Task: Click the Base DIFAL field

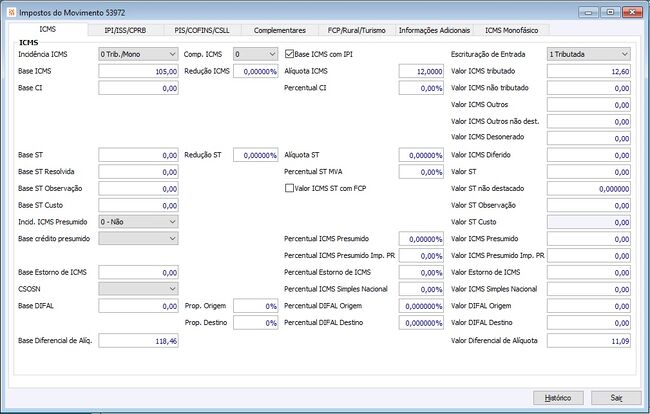Action: pyautogui.click(x=138, y=306)
